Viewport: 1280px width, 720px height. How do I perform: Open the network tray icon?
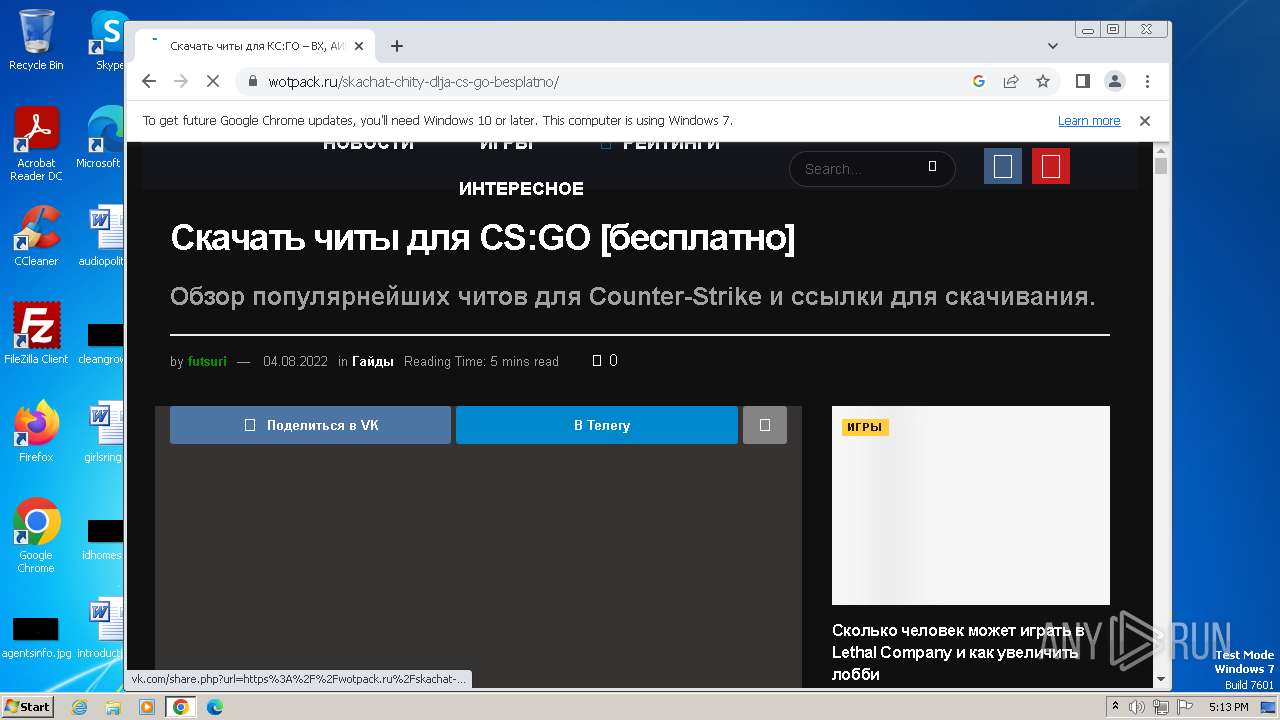tap(1161, 707)
